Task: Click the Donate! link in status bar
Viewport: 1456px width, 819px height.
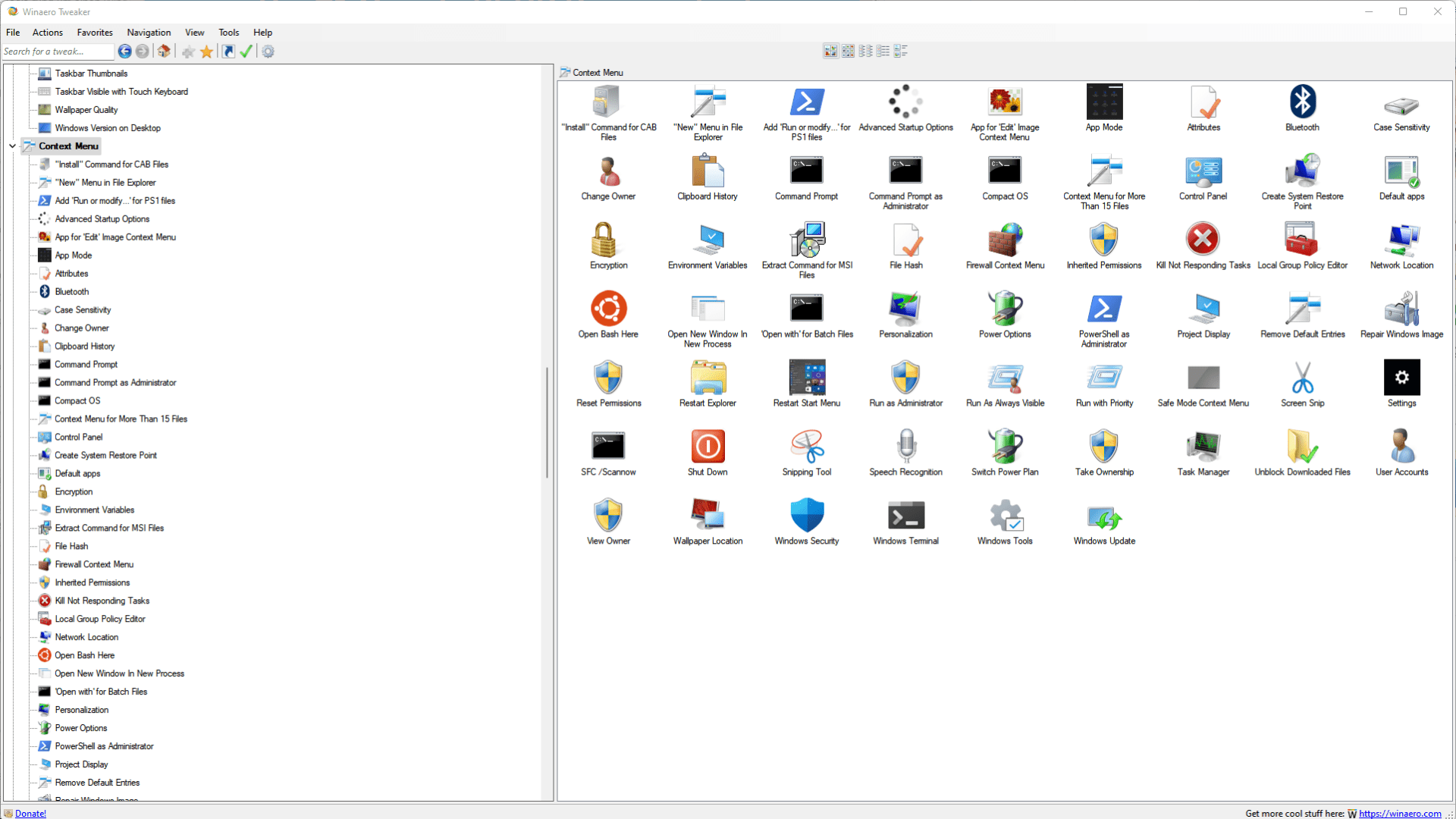Action: coord(30,814)
